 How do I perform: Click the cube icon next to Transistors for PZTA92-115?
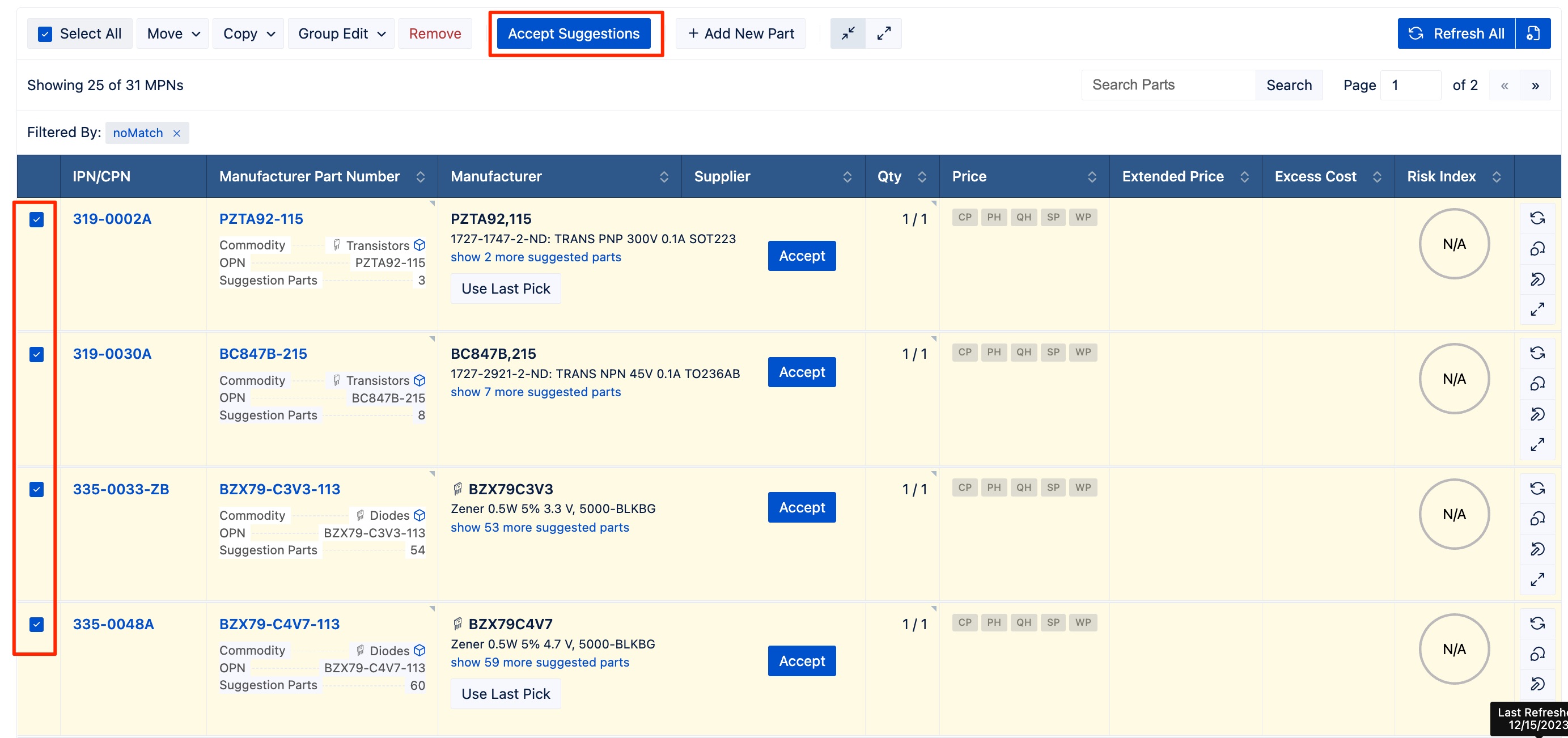[419, 245]
